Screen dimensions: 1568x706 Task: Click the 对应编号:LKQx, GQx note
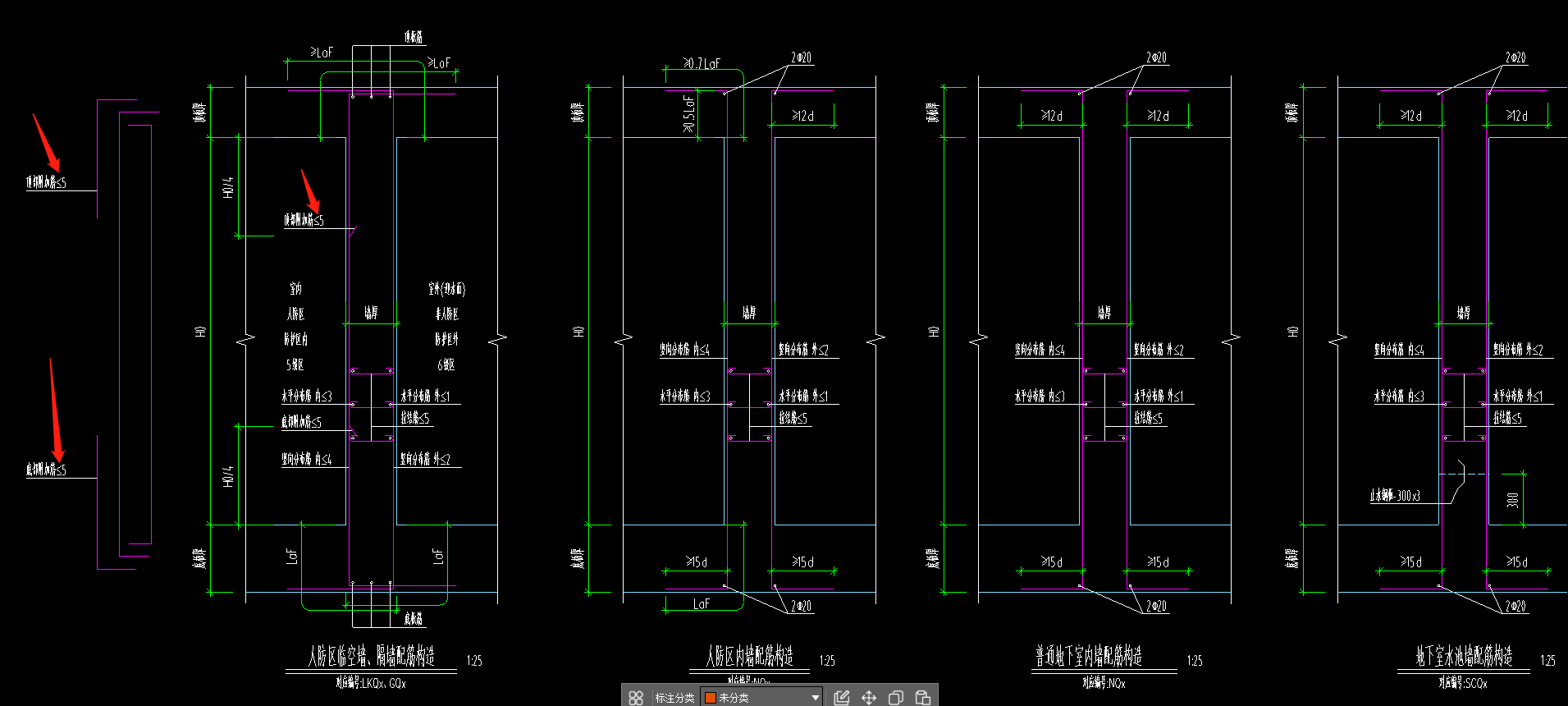371,683
